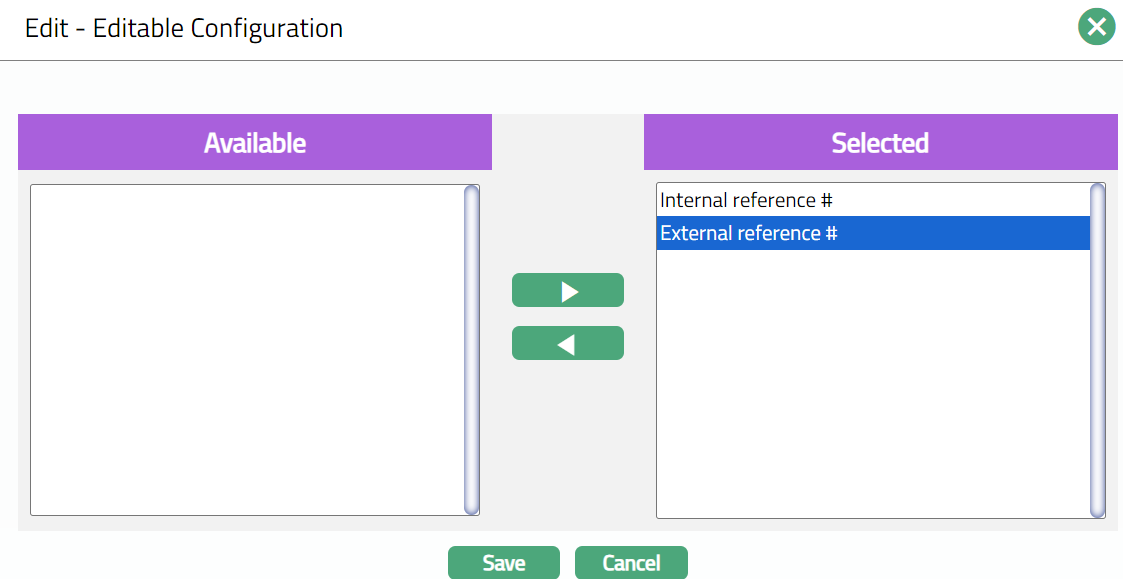Select Internal reference # in Selected list
The image size is (1123, 579).
click(746, 201)
